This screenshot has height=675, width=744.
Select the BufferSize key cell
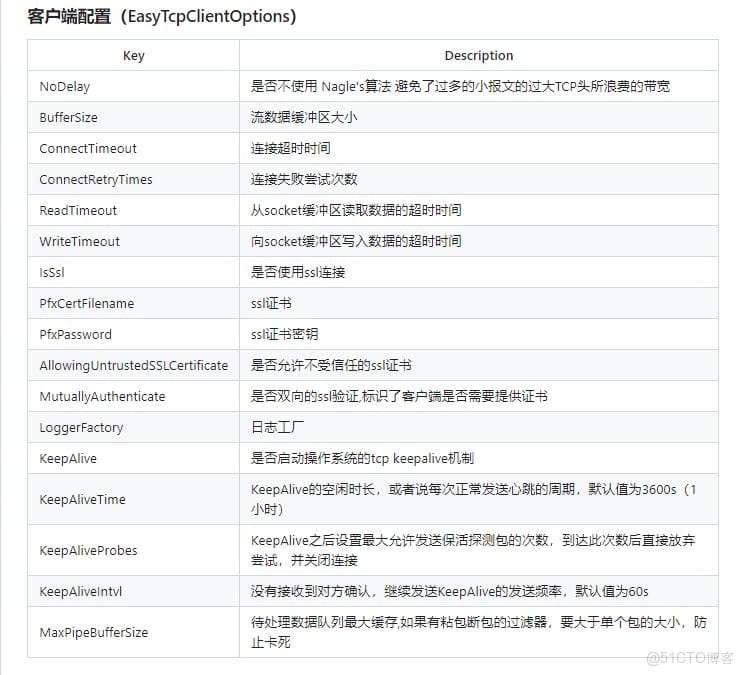tap(133, 117)
